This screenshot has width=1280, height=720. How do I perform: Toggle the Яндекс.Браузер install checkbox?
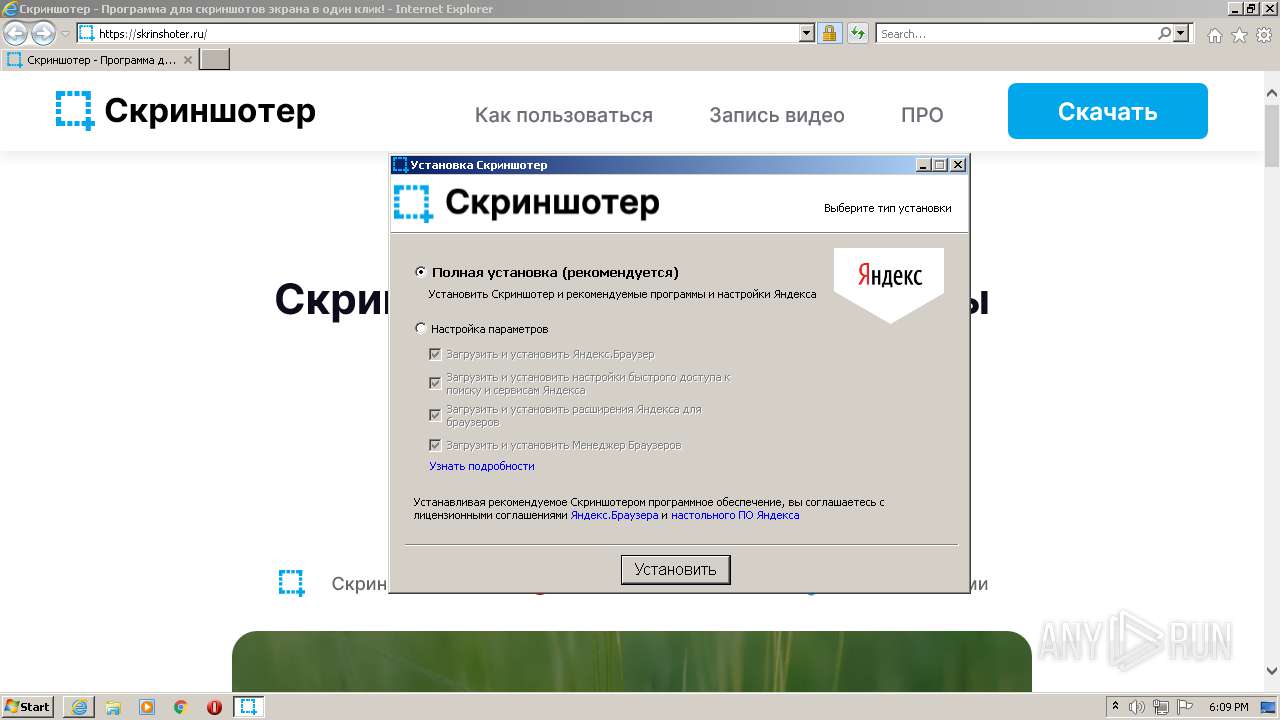pyautogui.click(x=435, y=354)
